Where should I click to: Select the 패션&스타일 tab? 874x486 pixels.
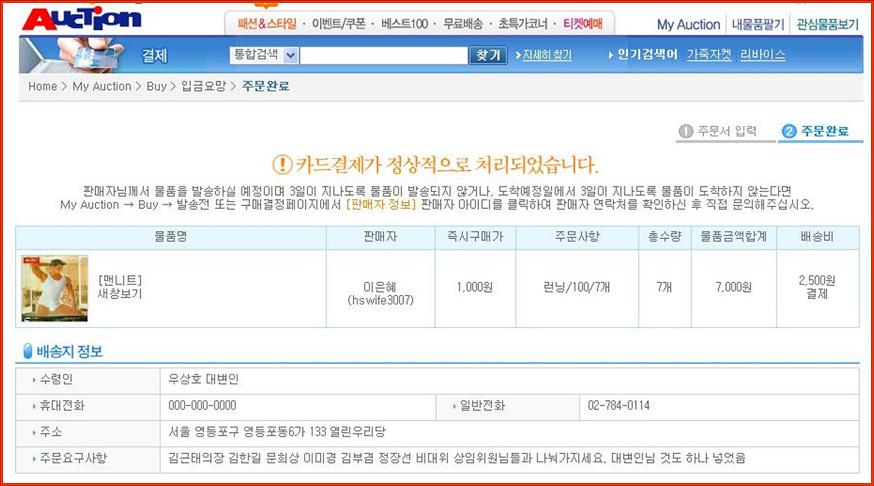267,24
